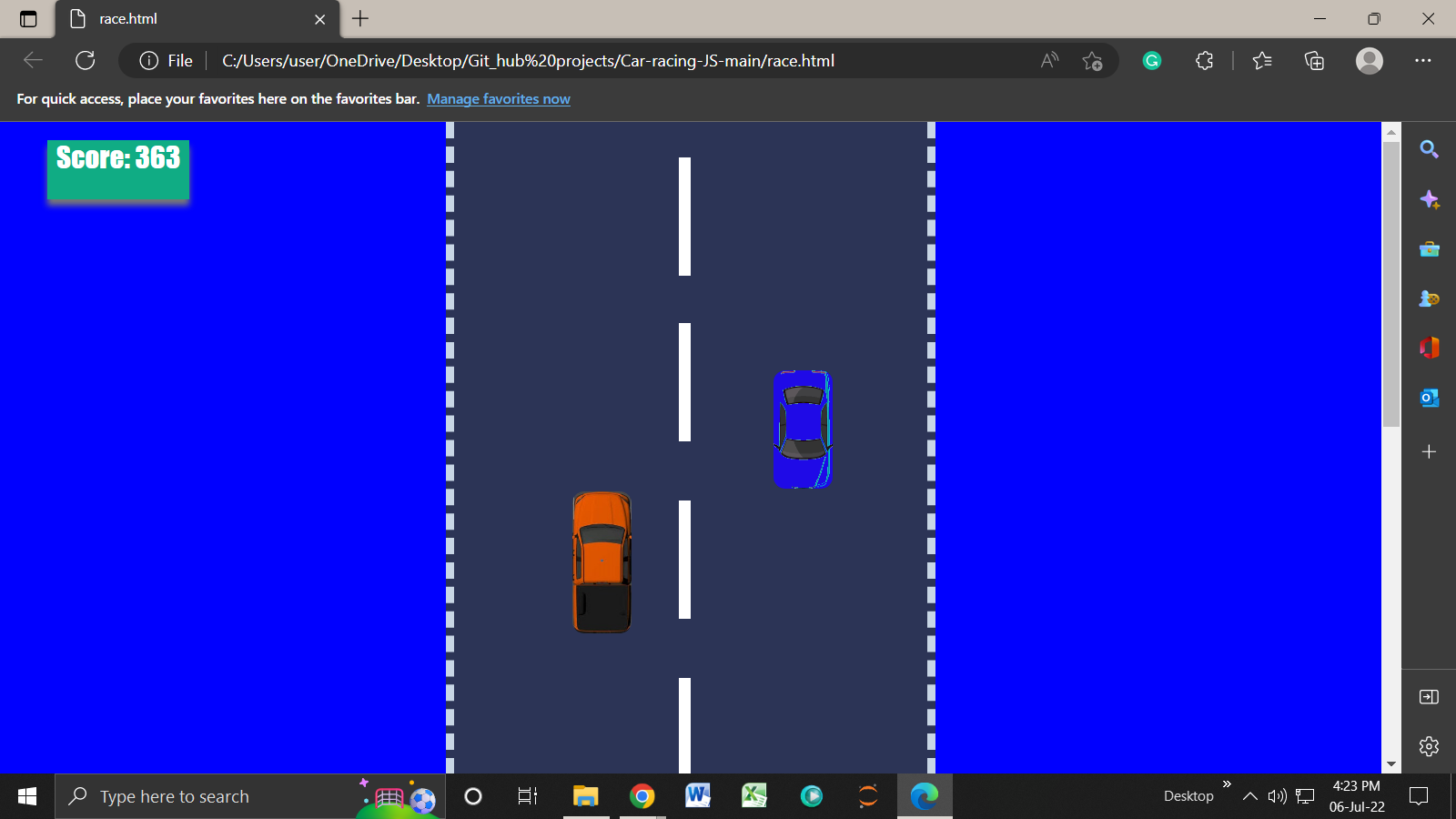
Task: Open the Grammarly extension icon
Action: point(1151,60)
